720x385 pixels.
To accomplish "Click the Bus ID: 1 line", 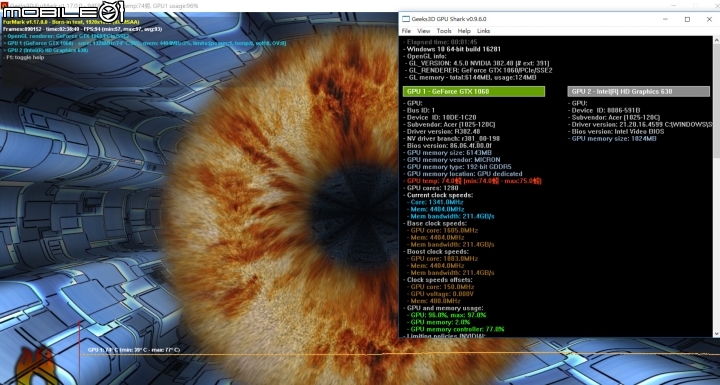I will click(419, 110).
